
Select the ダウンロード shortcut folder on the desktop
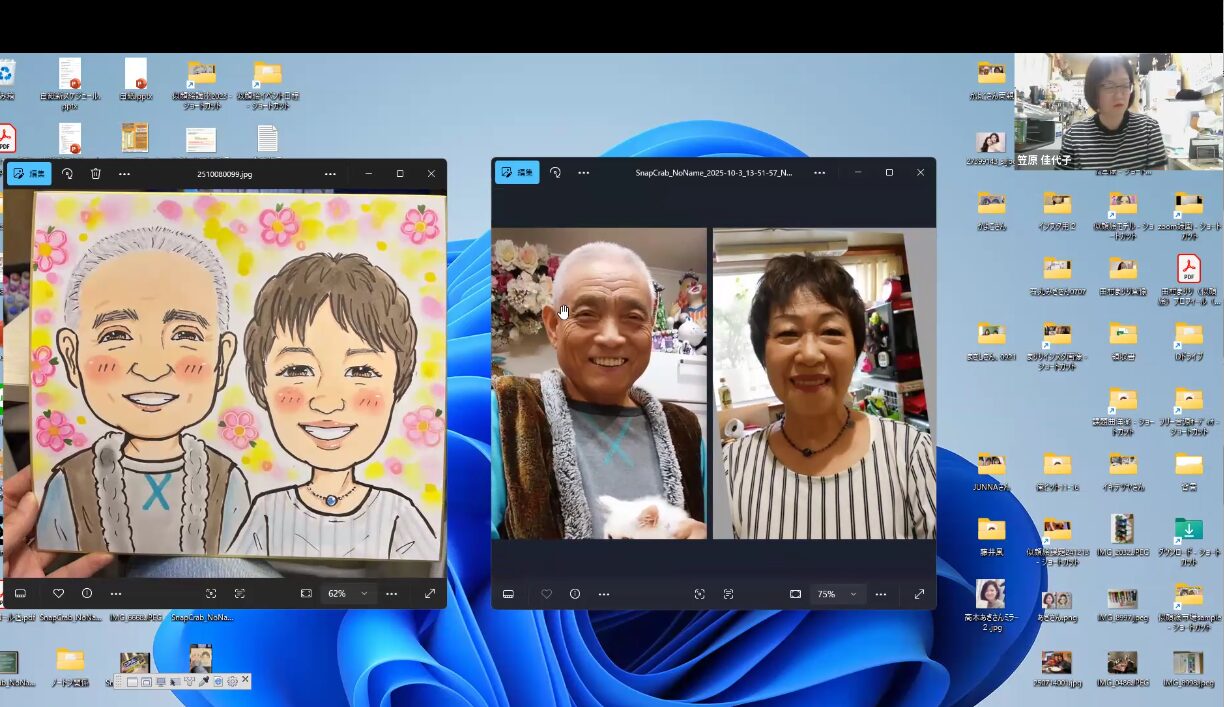point(1188,531)
